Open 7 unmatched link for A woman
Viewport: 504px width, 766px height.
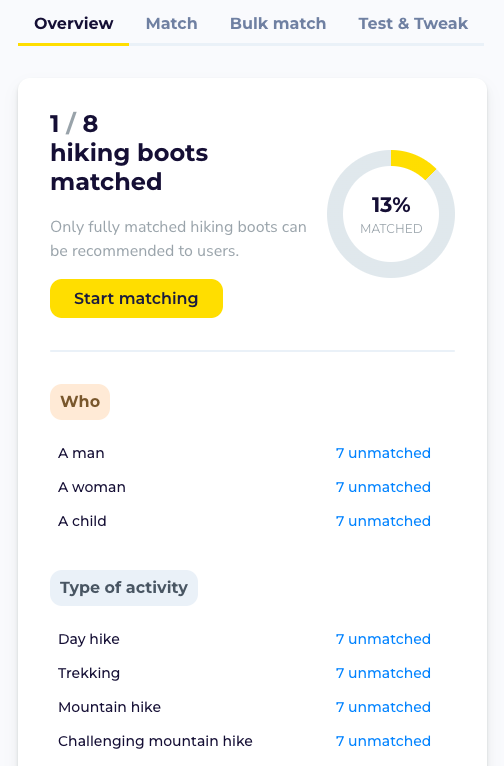click(x=383, y=487)
